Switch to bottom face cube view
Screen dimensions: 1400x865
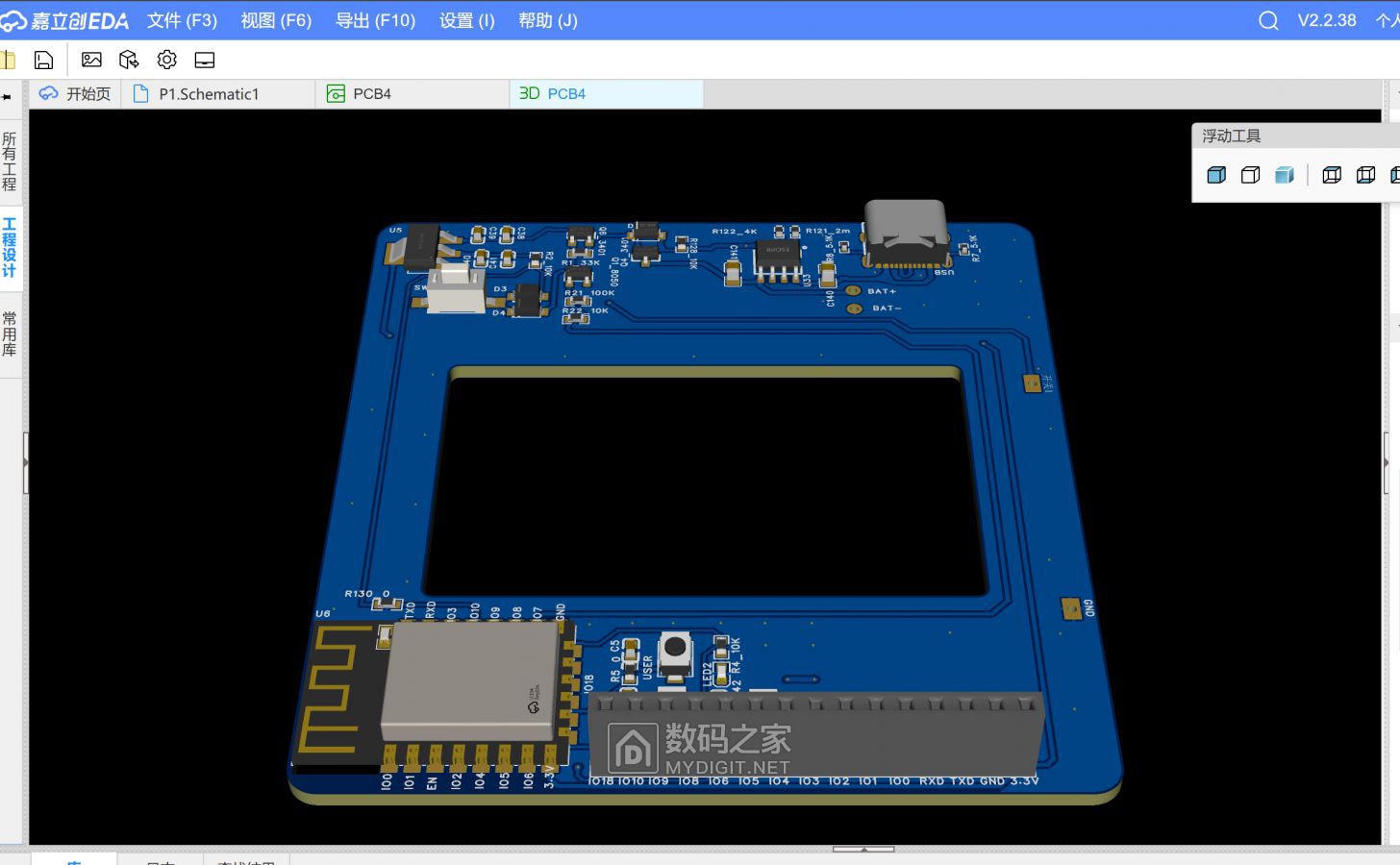tap(1365, 175)
